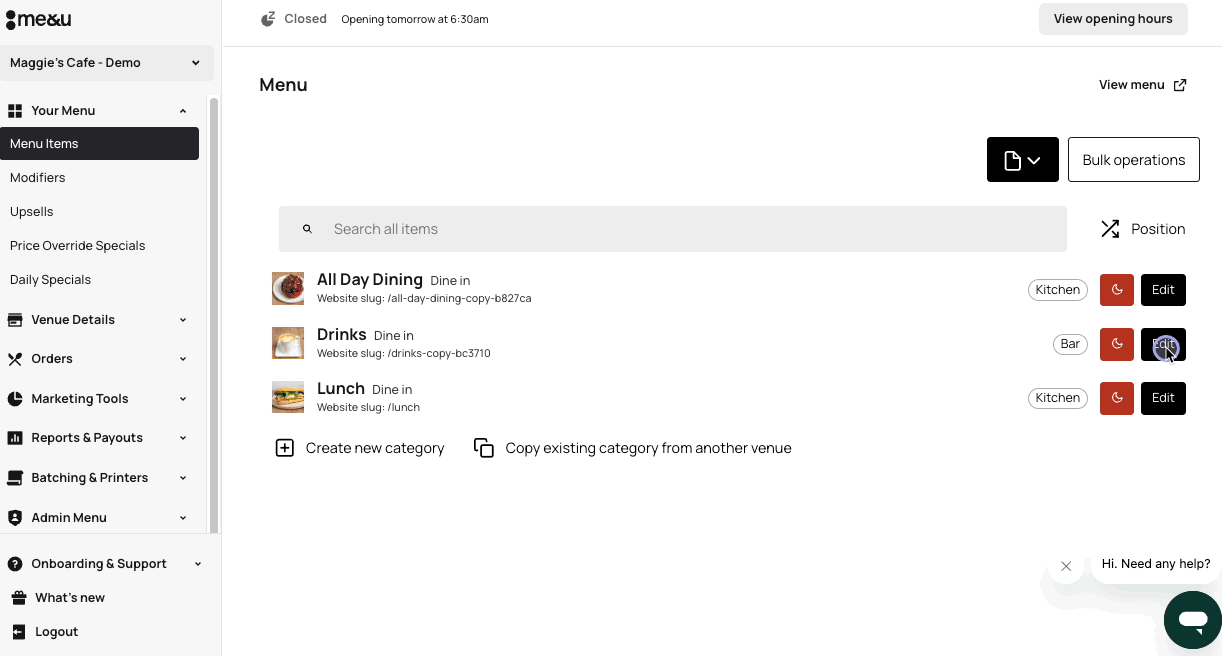
Task: Click the Lunch category thumbnail
Action: (288, 397)
